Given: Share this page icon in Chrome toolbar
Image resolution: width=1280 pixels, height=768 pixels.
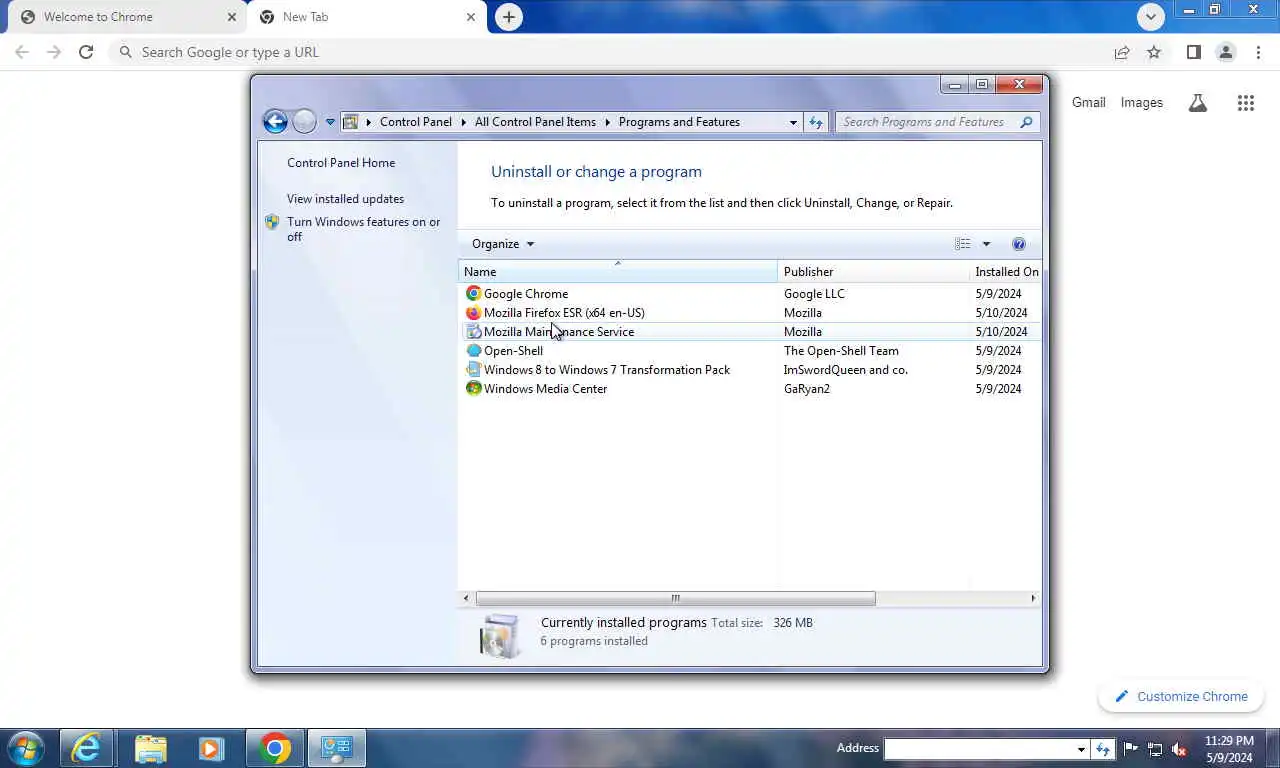Looking at the screenshot, I should point(1122,52).
